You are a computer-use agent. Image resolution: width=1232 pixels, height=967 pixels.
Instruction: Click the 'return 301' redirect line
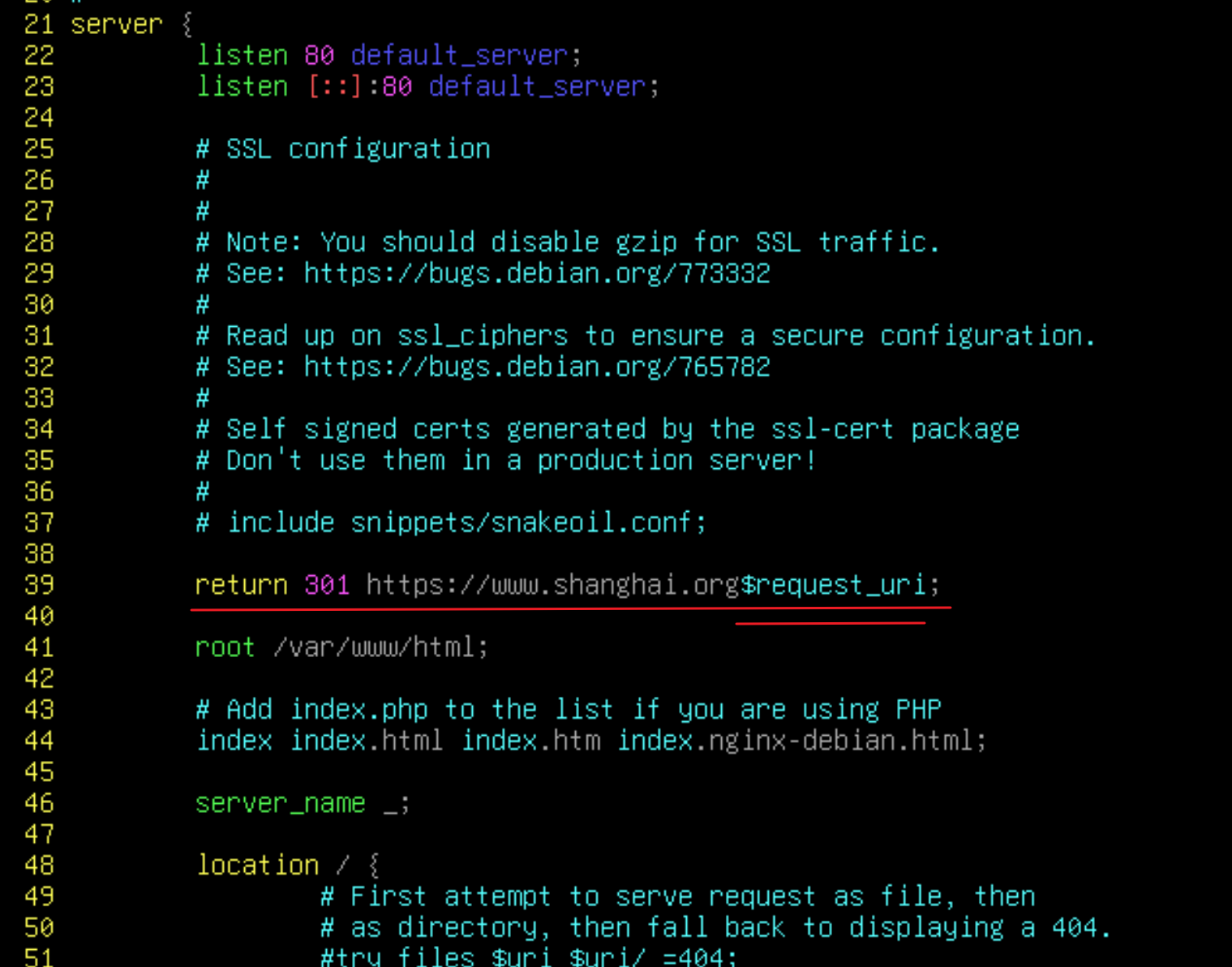[x=568, y=585]
